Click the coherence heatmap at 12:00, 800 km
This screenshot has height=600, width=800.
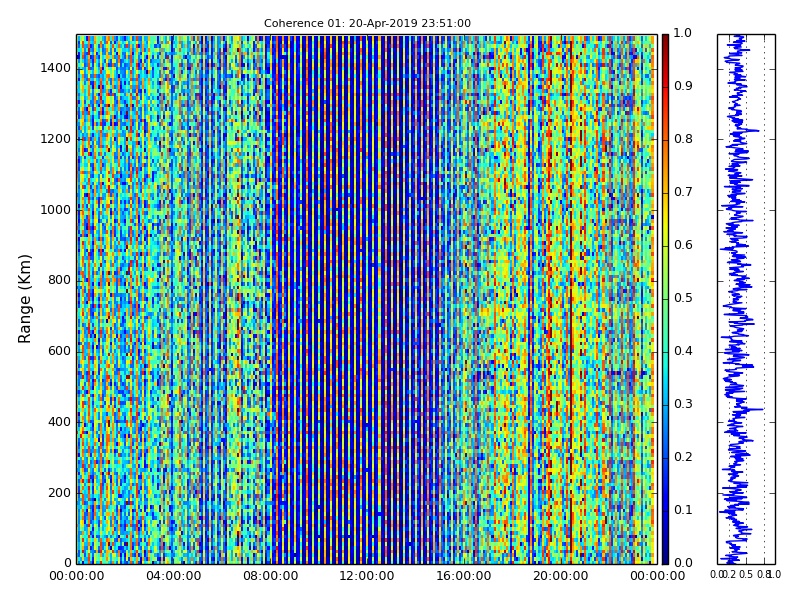367,281
